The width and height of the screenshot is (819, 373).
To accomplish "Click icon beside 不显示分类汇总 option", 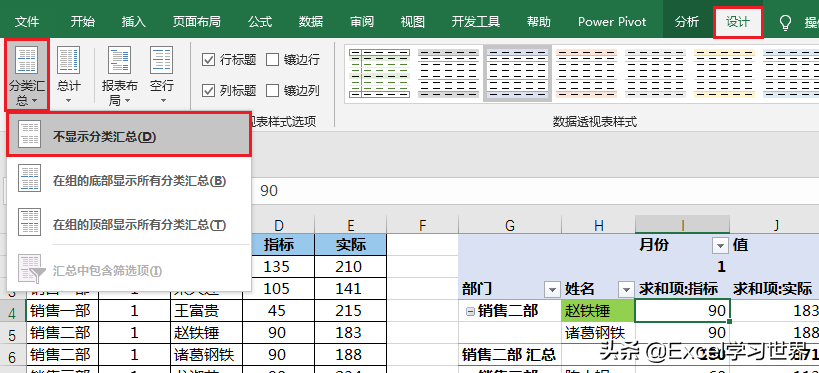I will (29, 135).
